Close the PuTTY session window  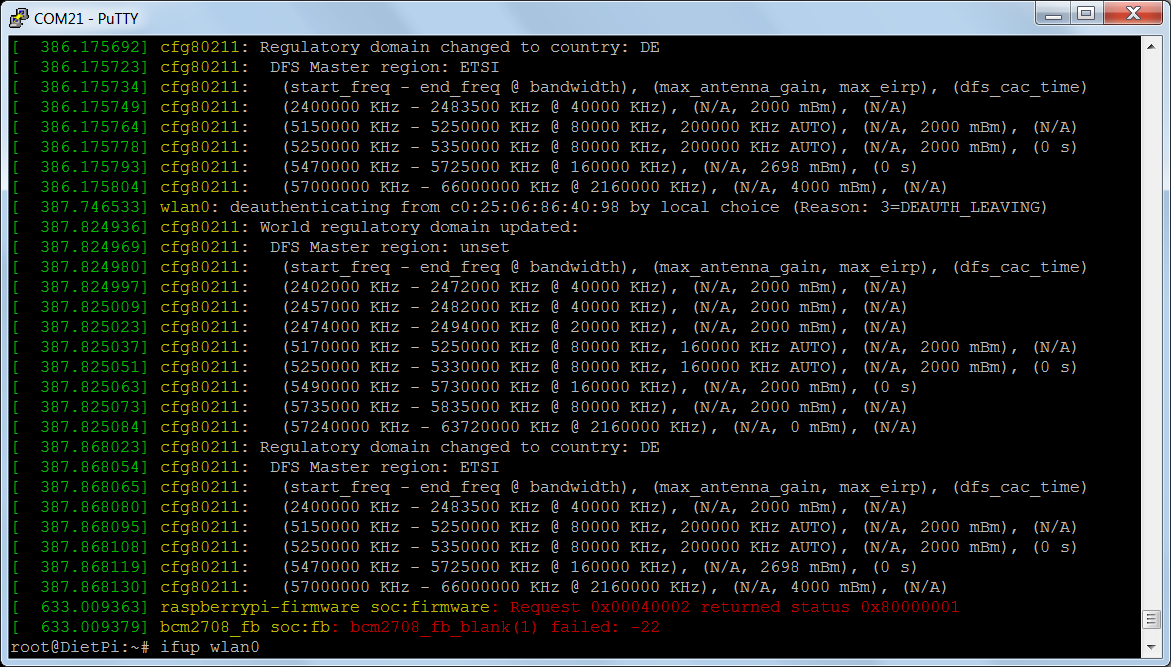coord(1133,13)
